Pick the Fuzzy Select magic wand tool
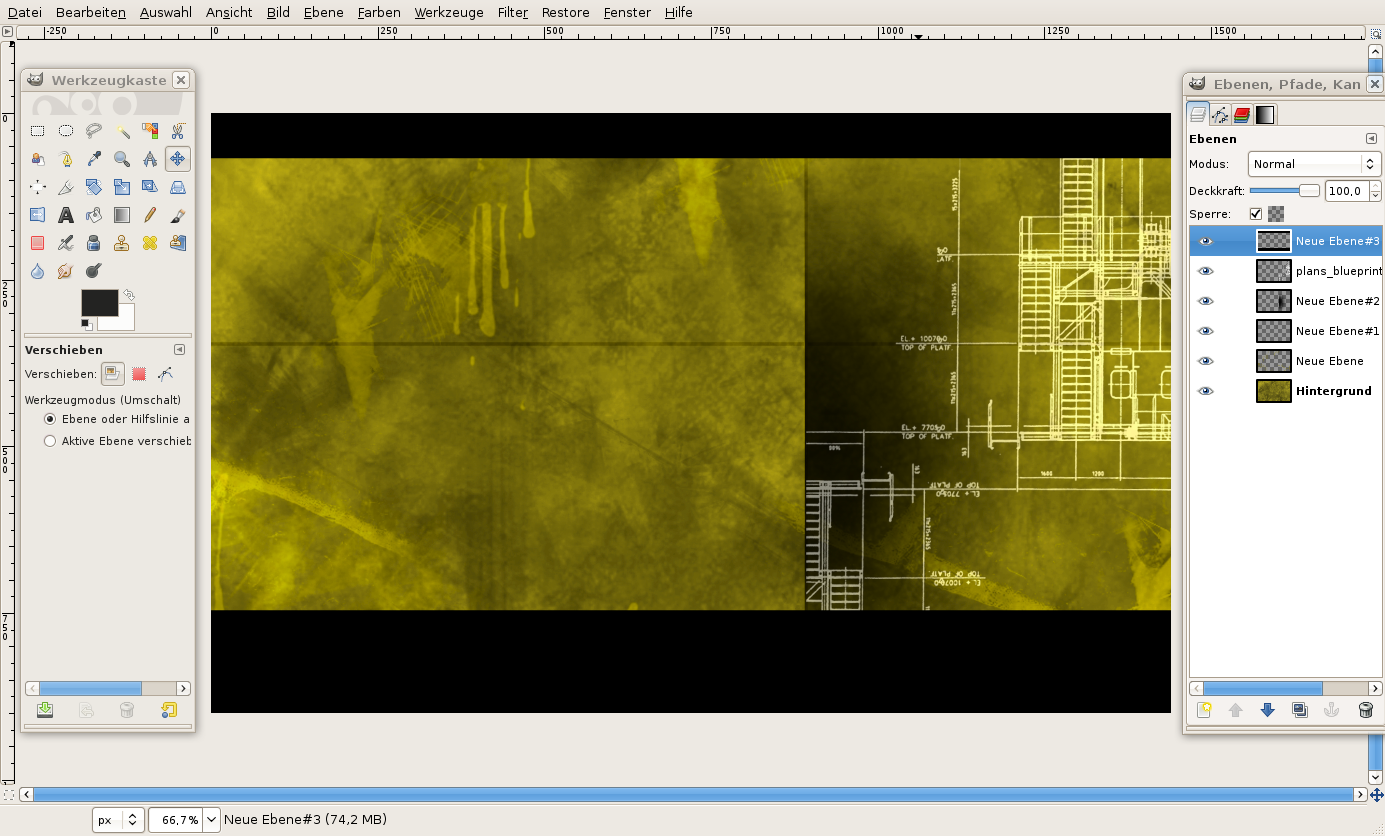Screen dimensions: 1385x836 [121, 130]
